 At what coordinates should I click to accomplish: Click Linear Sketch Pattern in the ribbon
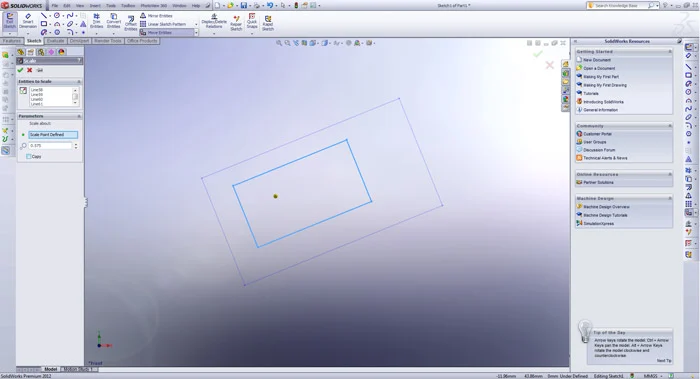tap(163, 24)
